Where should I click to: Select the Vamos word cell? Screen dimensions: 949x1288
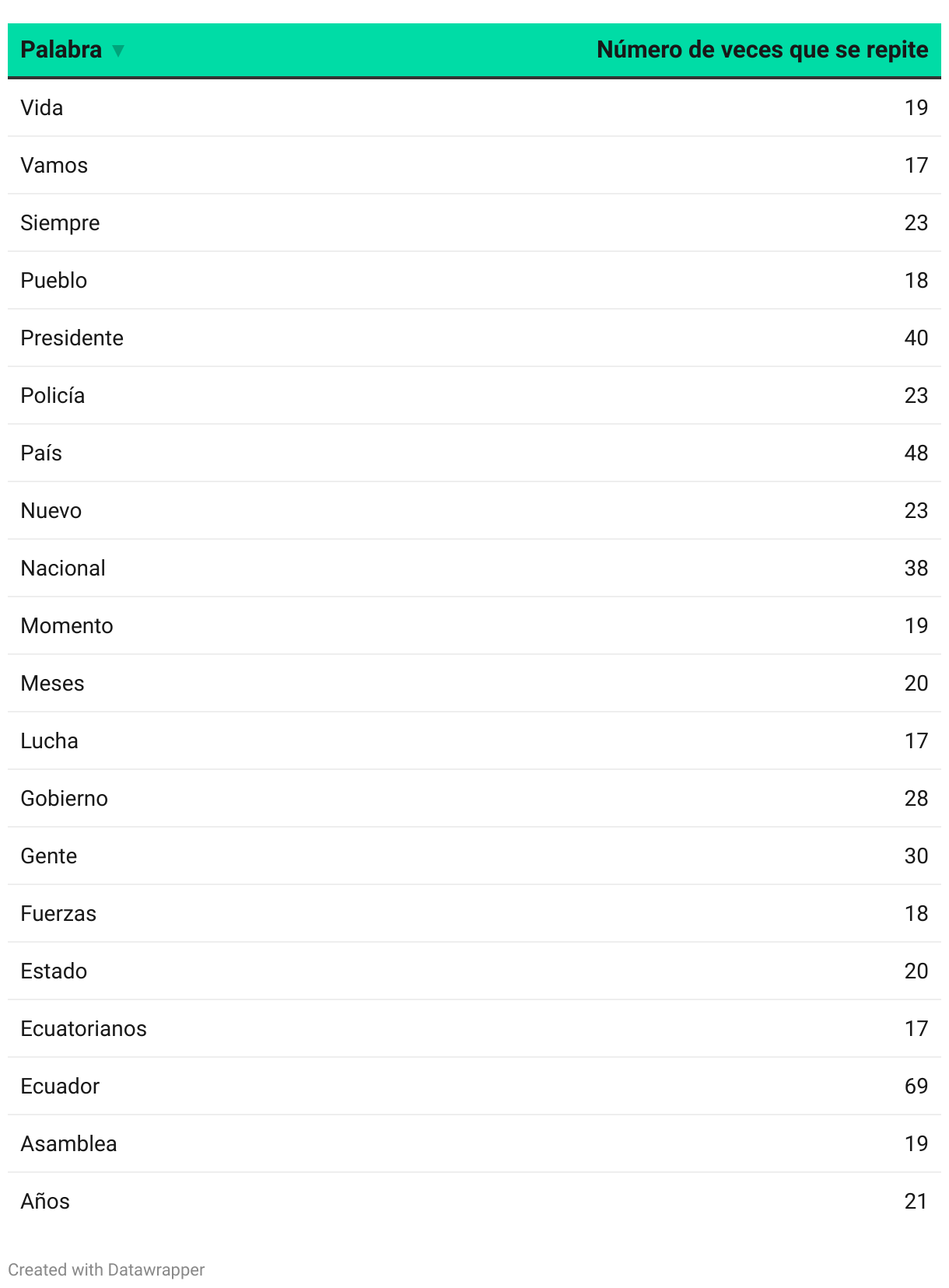54,165
